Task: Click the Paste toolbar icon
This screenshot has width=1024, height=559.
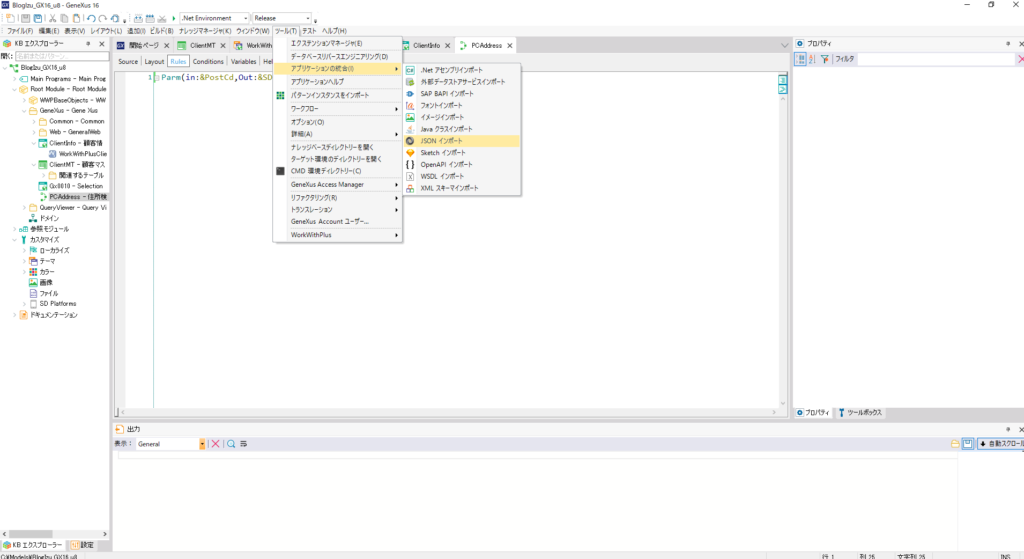Action: (x=76, y=18)
